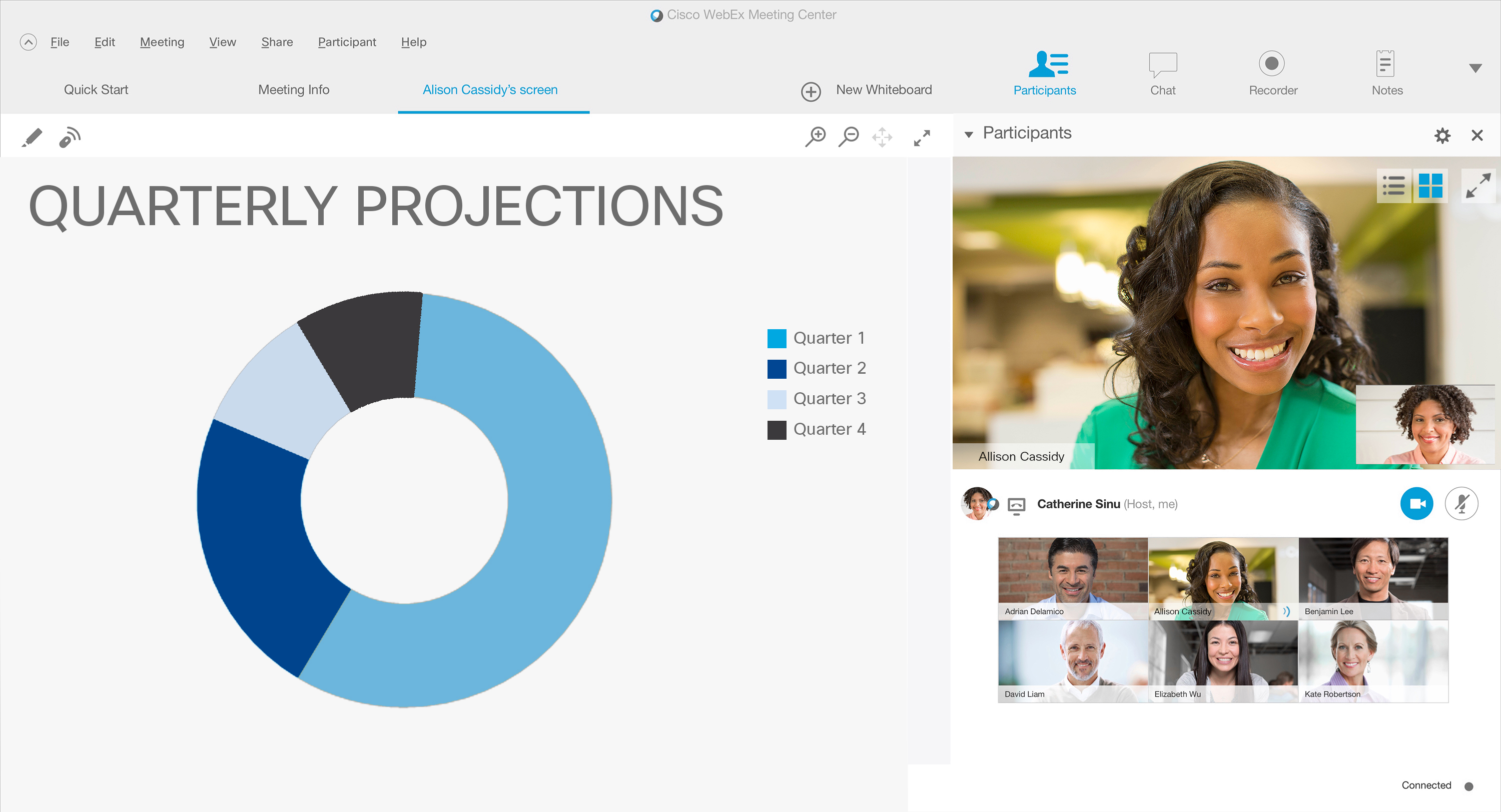The image size is (1501, 812).
Task: Open the Chat panel
Action: click(1162, 74)
